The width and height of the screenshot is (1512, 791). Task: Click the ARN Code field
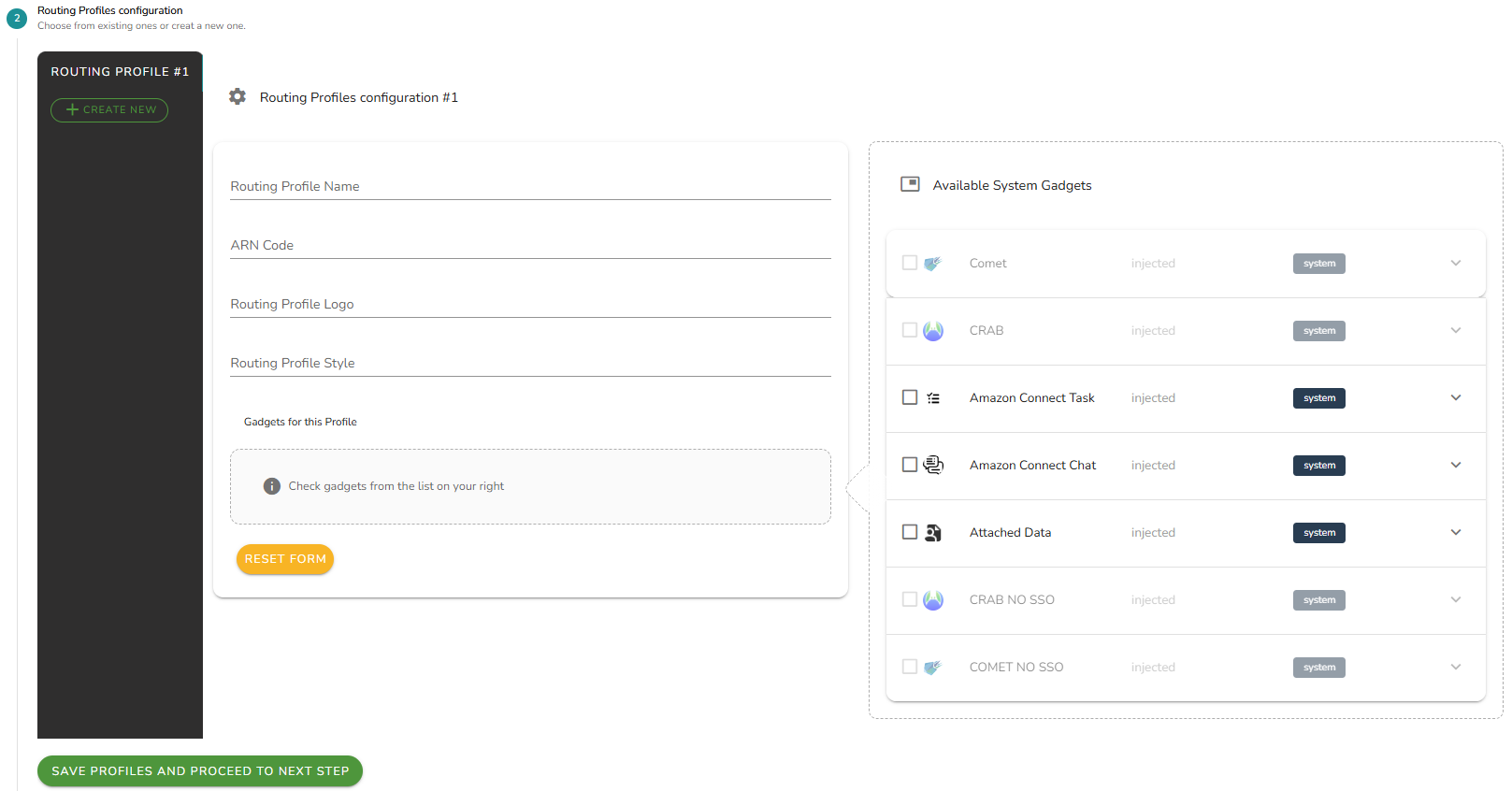point(530,244)
